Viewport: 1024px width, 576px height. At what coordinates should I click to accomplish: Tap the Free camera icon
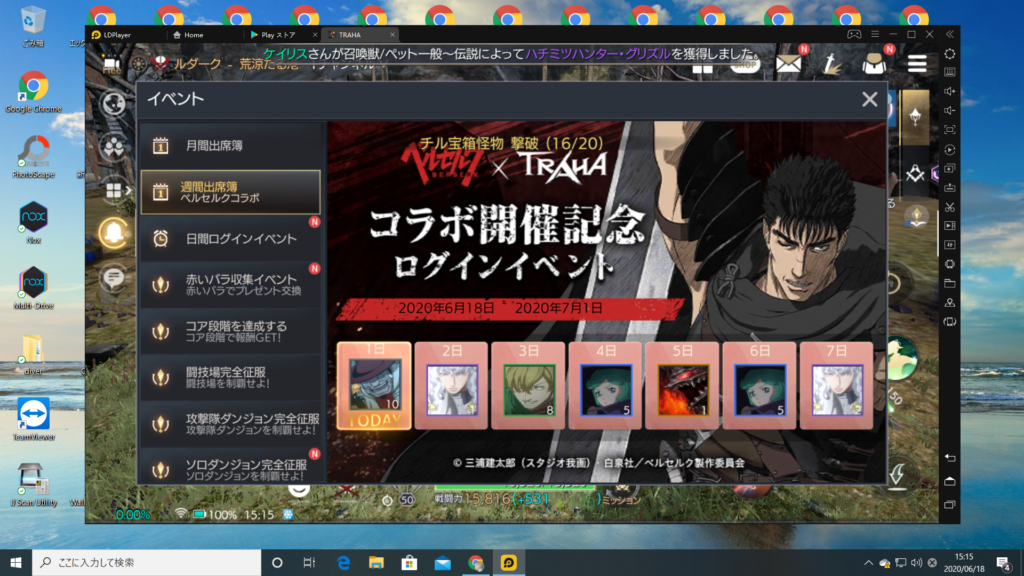pyautogui.click(x=112, y=65)
